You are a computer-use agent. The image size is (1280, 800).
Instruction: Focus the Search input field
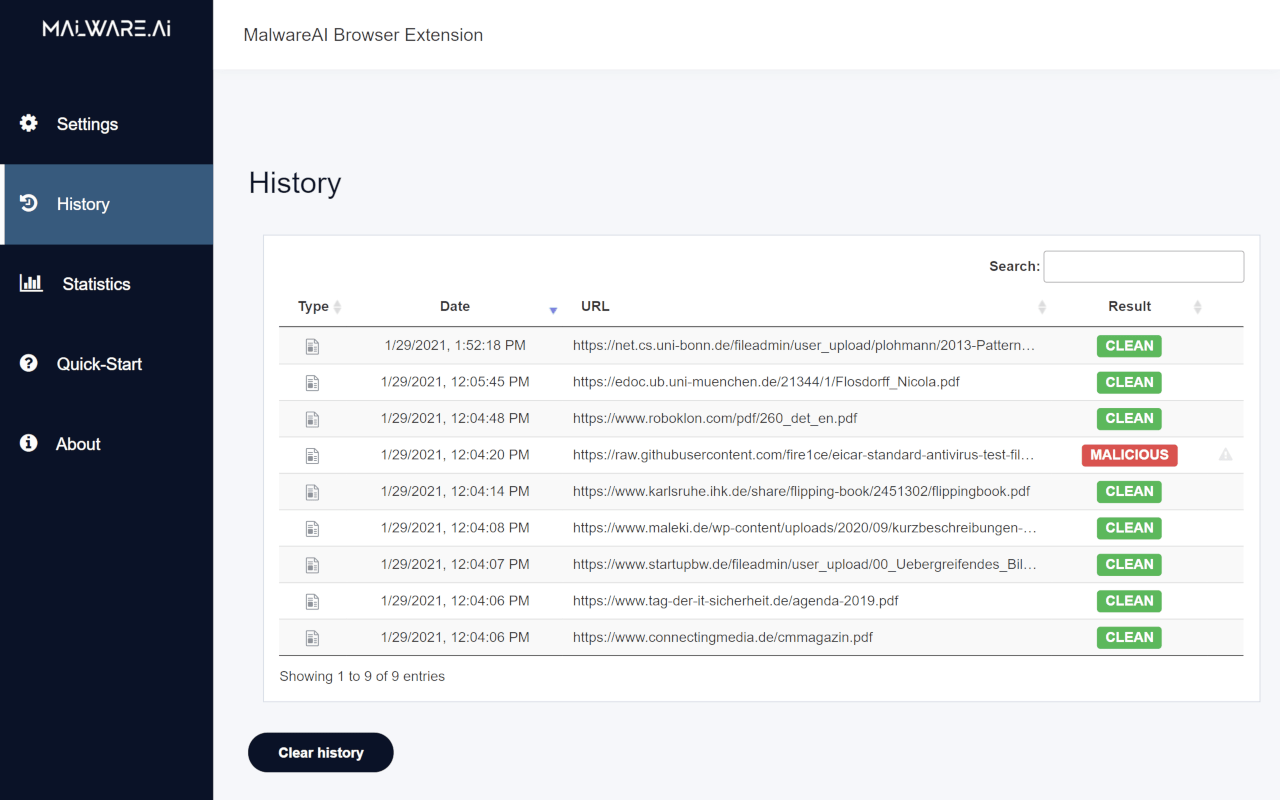pyautogui.click(x=1144, y=266)
